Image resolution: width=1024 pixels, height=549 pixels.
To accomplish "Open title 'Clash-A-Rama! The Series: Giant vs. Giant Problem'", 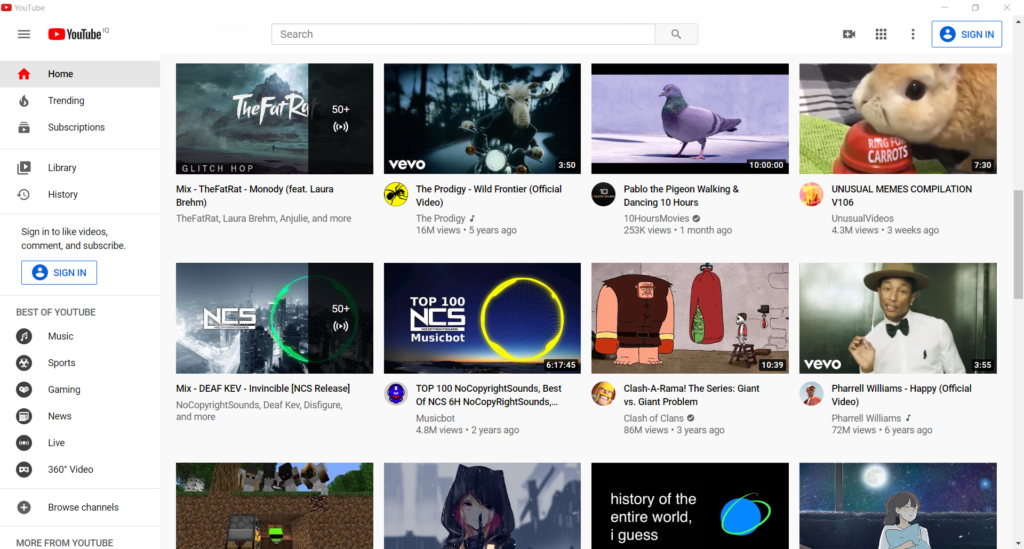I will pyautogui.click(x=692, y=395).
